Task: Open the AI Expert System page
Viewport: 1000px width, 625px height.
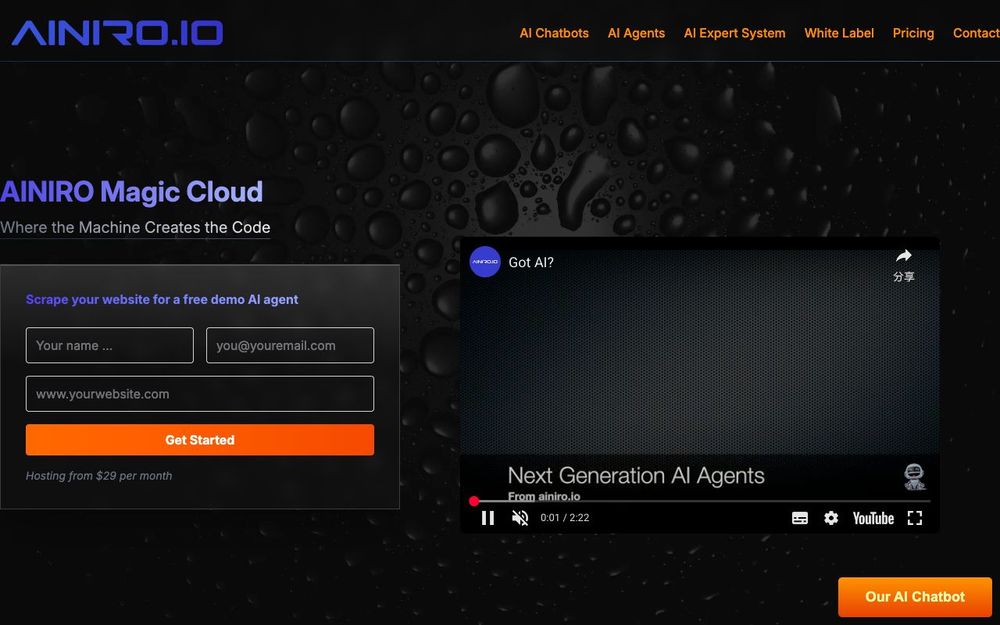Action: tap(735, 33)
